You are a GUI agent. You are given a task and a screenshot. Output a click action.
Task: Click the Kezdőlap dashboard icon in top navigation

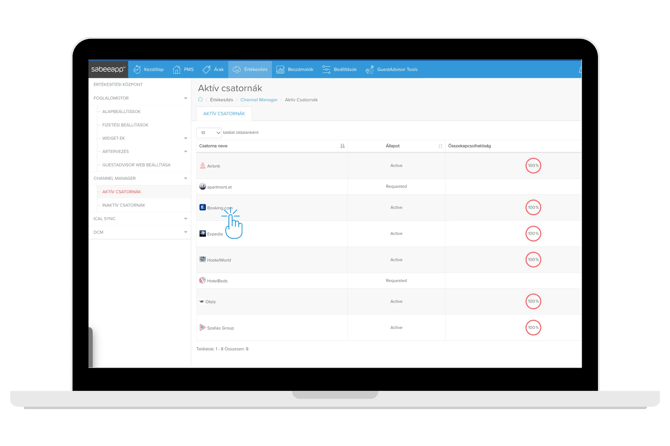[137, 70]
